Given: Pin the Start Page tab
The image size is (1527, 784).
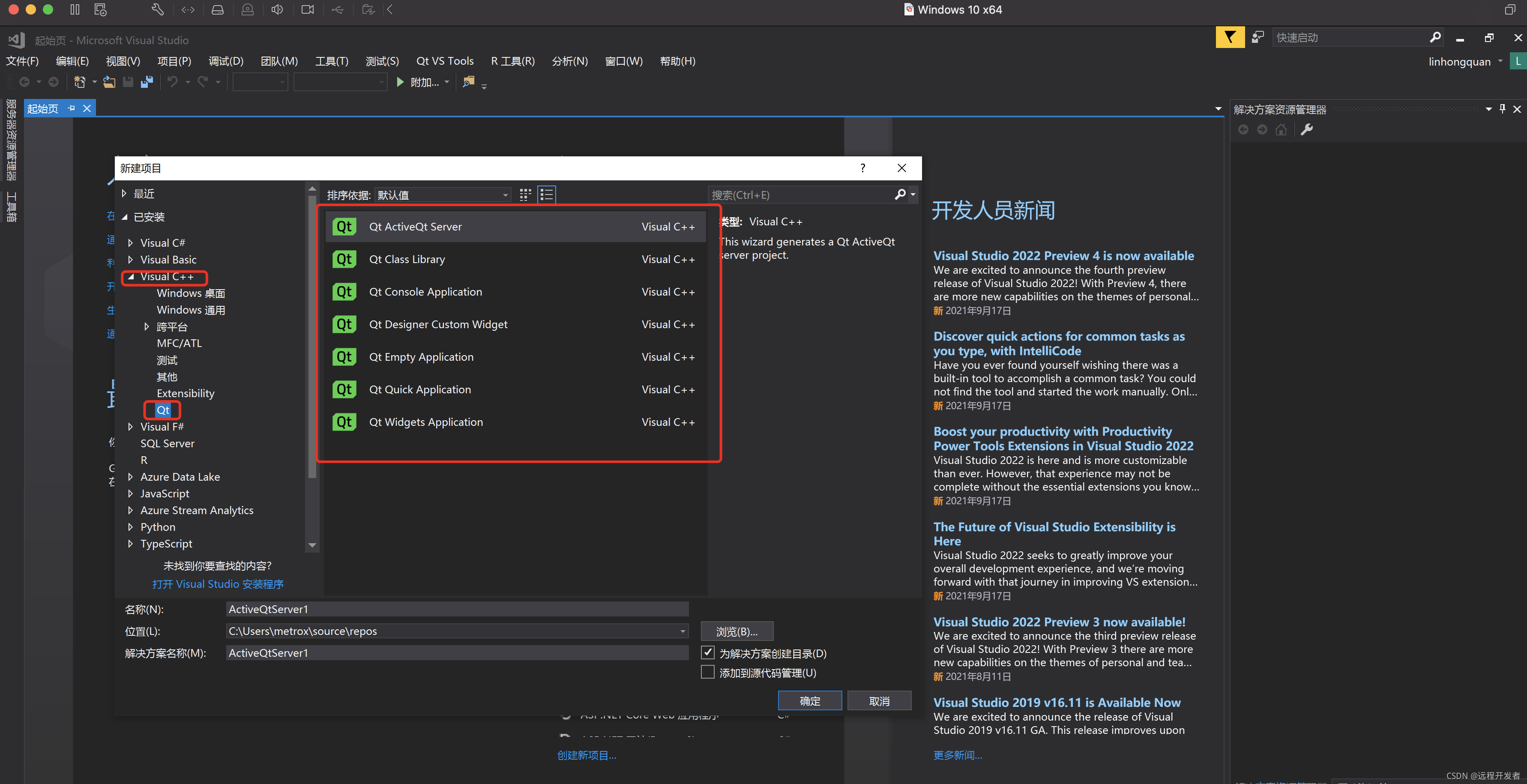Looking at the screenshot, I should 72,108.
